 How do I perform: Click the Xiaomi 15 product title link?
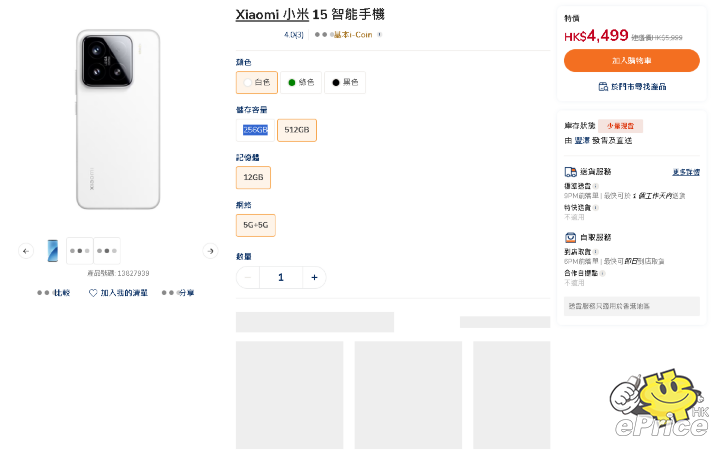tap(310, 15)
